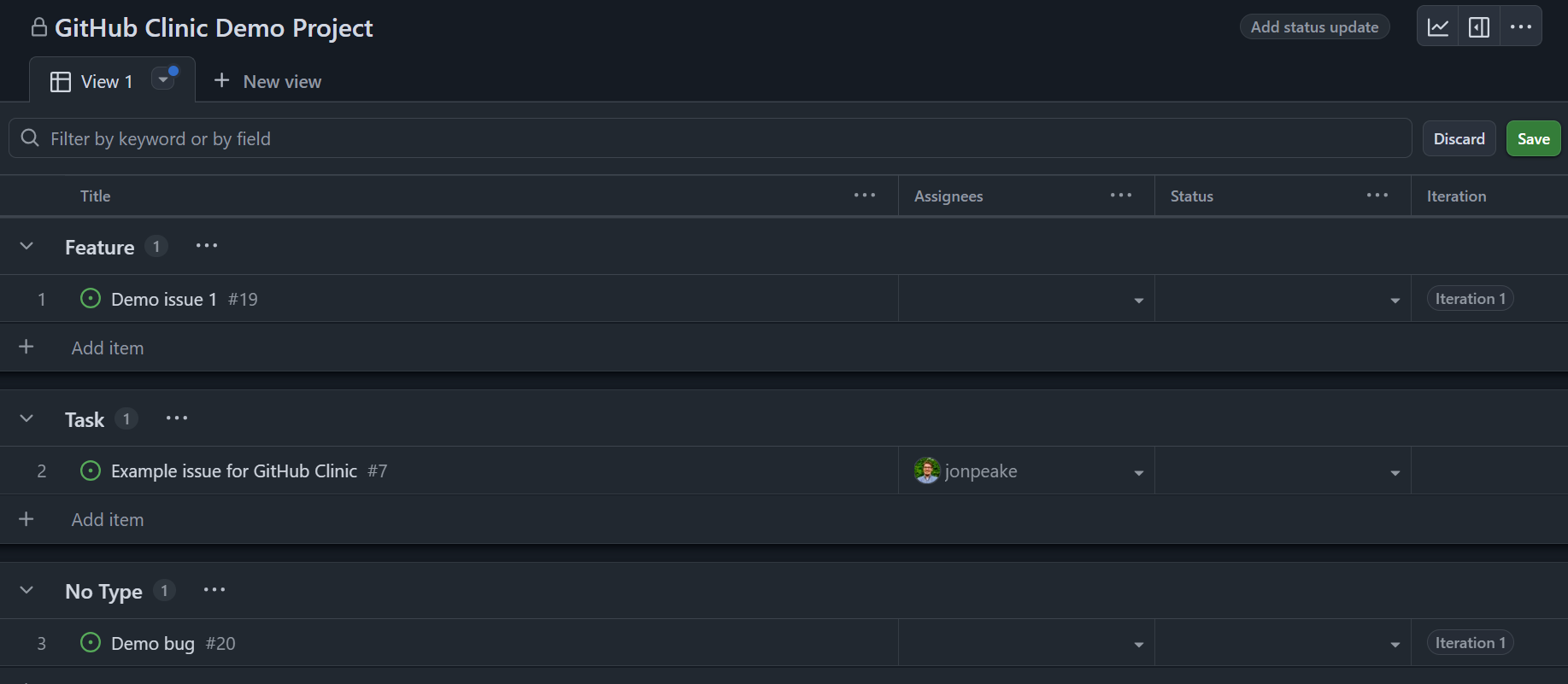Open the Insights chart icon

1438,27
